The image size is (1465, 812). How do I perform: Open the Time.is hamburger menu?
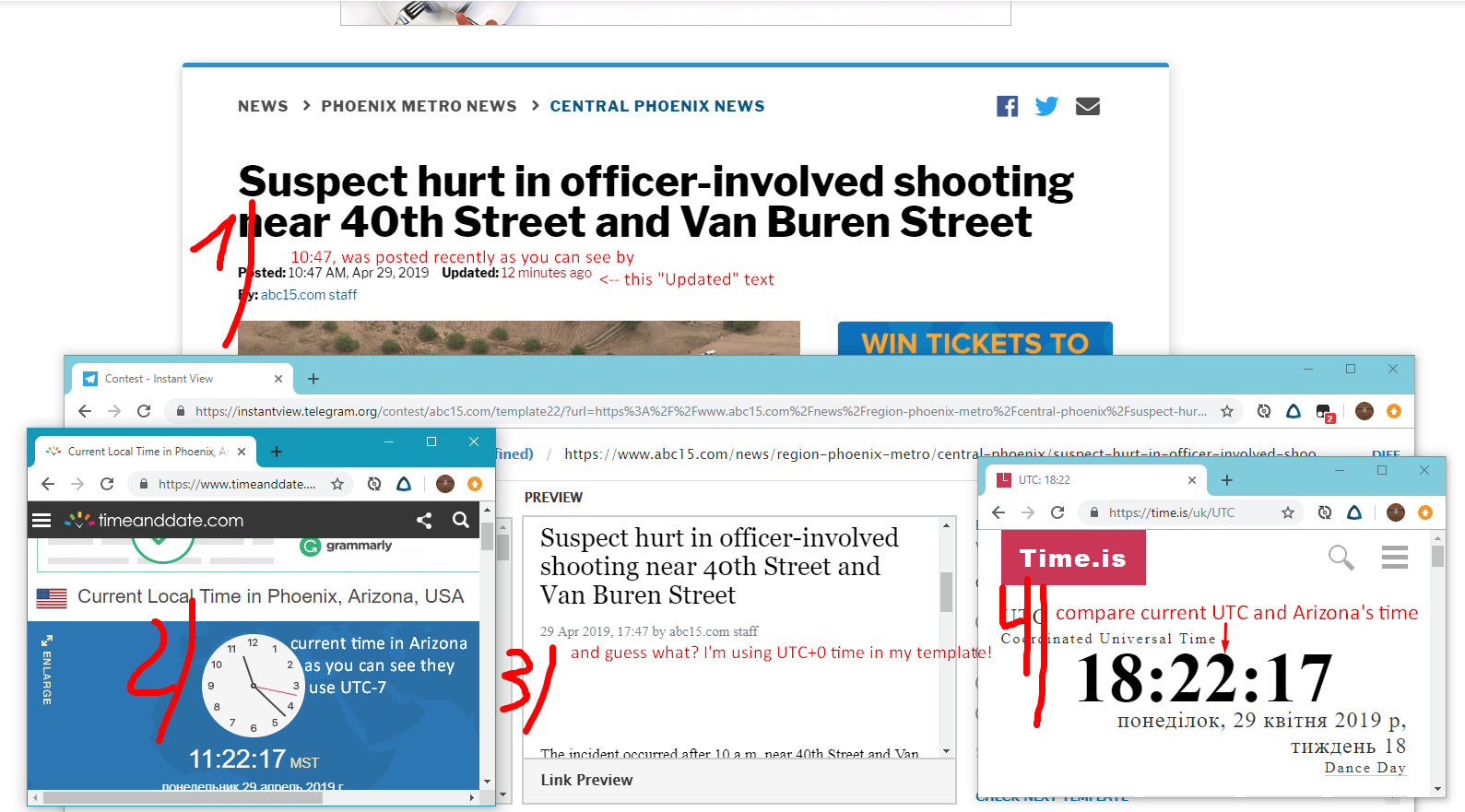[1395, 557]
